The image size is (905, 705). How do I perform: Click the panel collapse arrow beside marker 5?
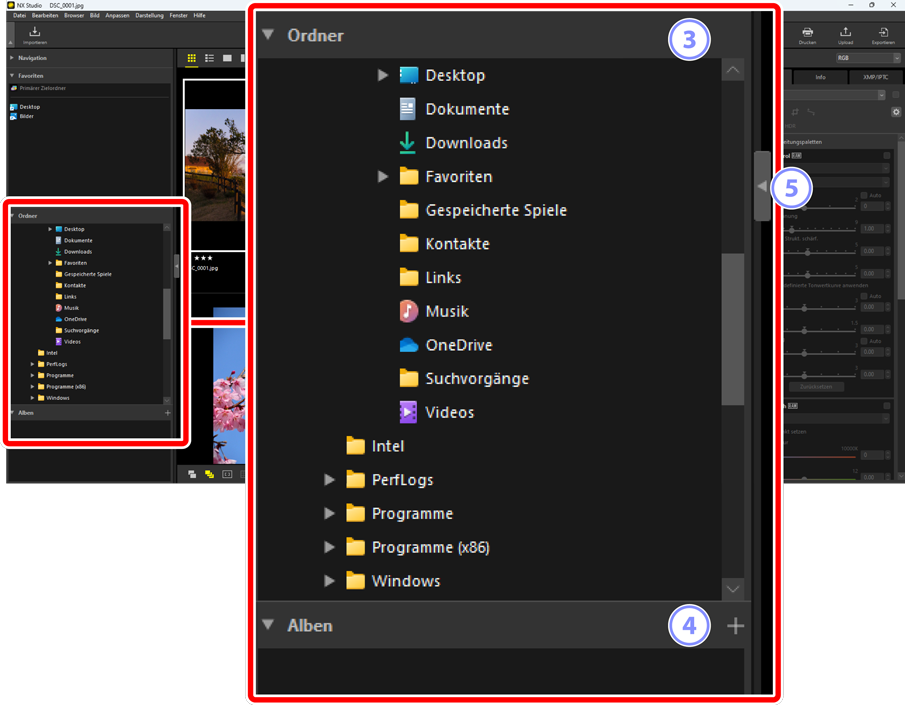click(762, 186)
